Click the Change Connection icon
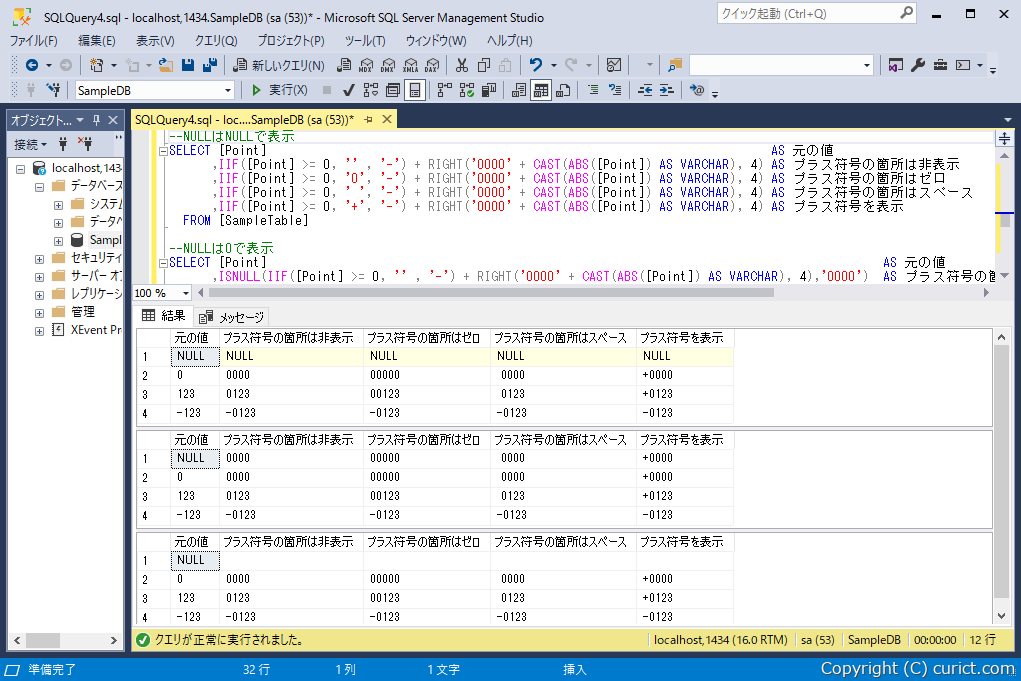 [53, 90]
